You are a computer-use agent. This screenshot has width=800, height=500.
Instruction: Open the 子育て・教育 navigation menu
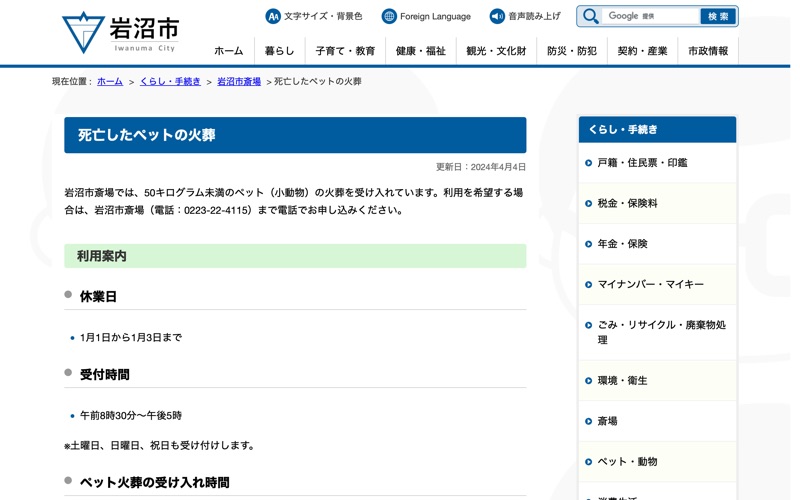[x=345, y=51]
